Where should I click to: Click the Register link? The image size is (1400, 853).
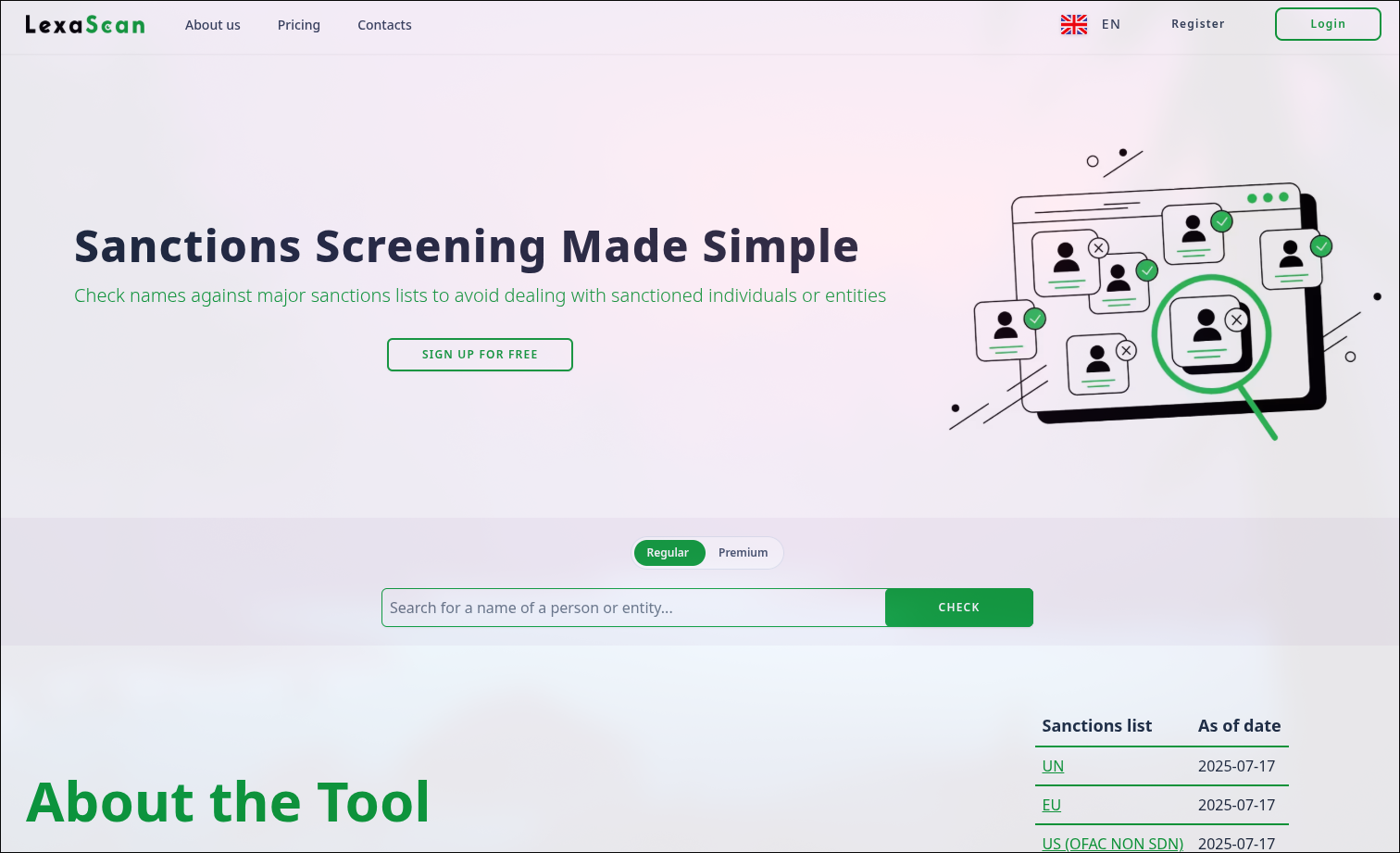tap(1197, 24)
